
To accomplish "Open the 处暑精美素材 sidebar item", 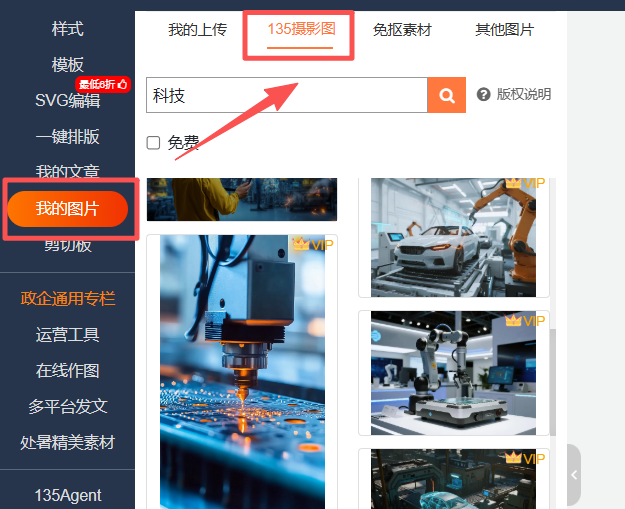I will [67, 442].
